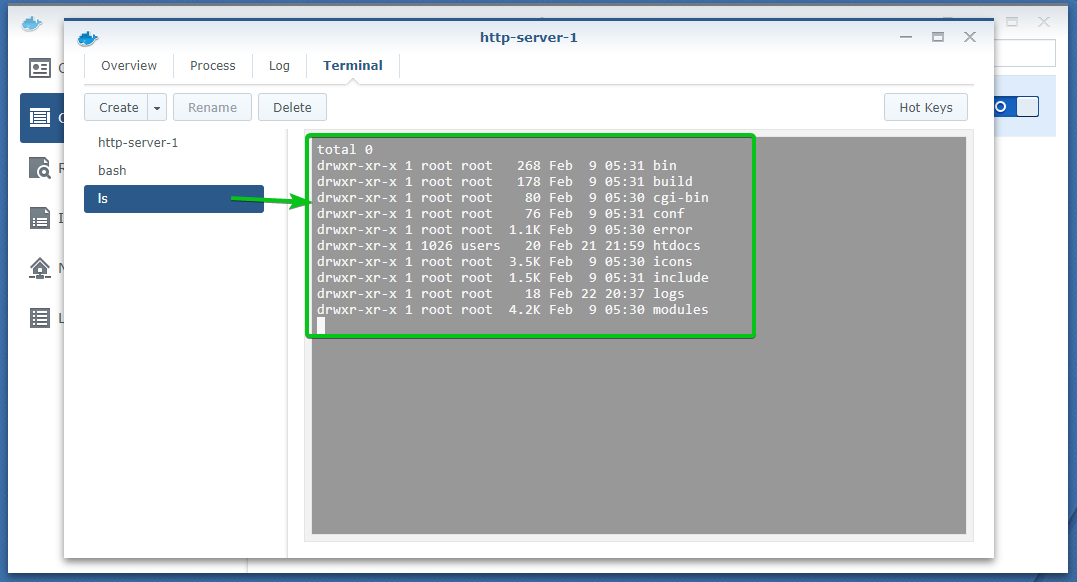The image size is (1077, 582).
Task: Click the 'logs' directory name in terminal
Action: [668, 294]
